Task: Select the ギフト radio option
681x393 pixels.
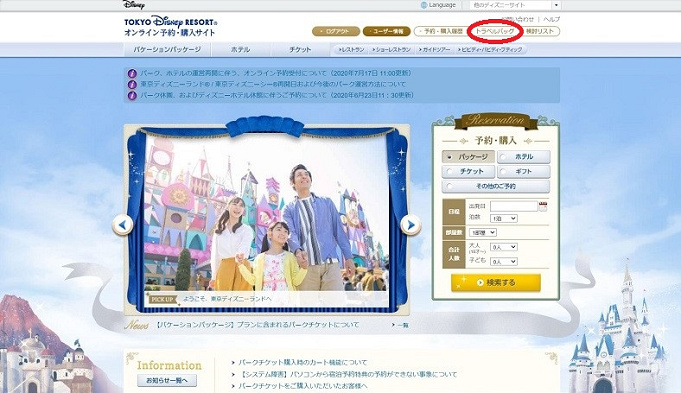Action: point(524,172)
